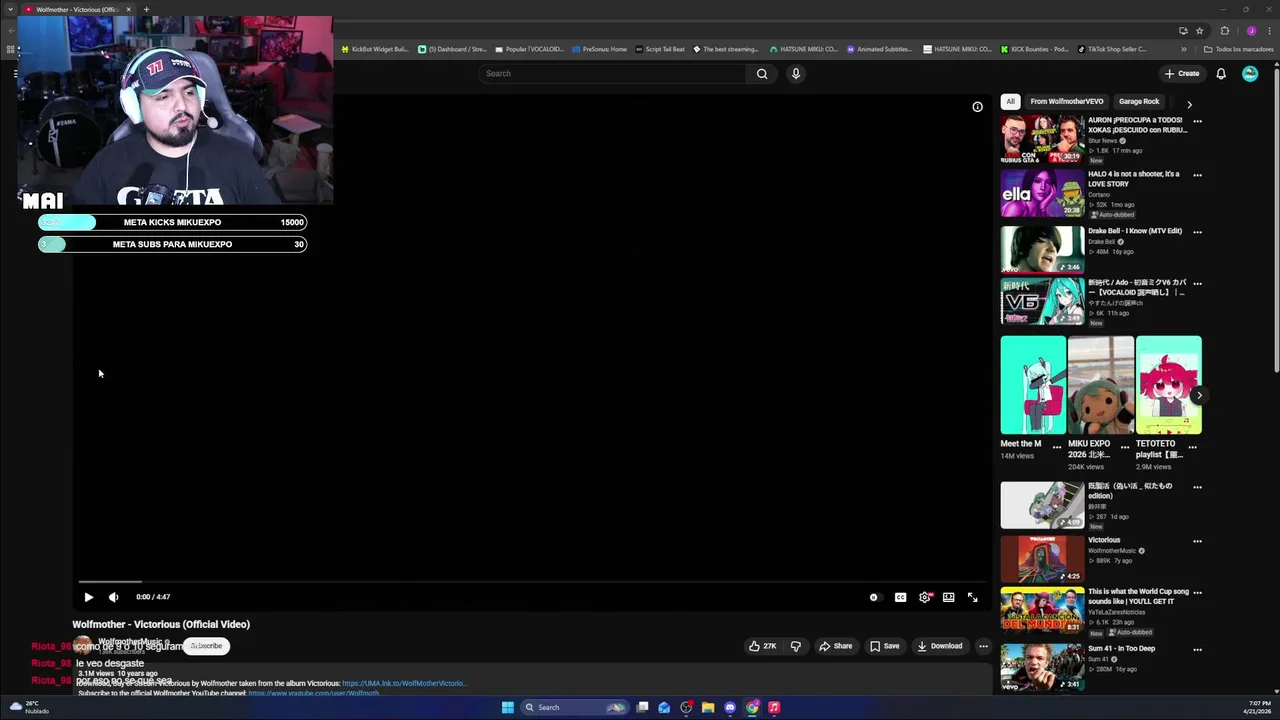Show more filter chips arrow
The height and width of the screenshot is (720, 1280).
[1189, 104]
